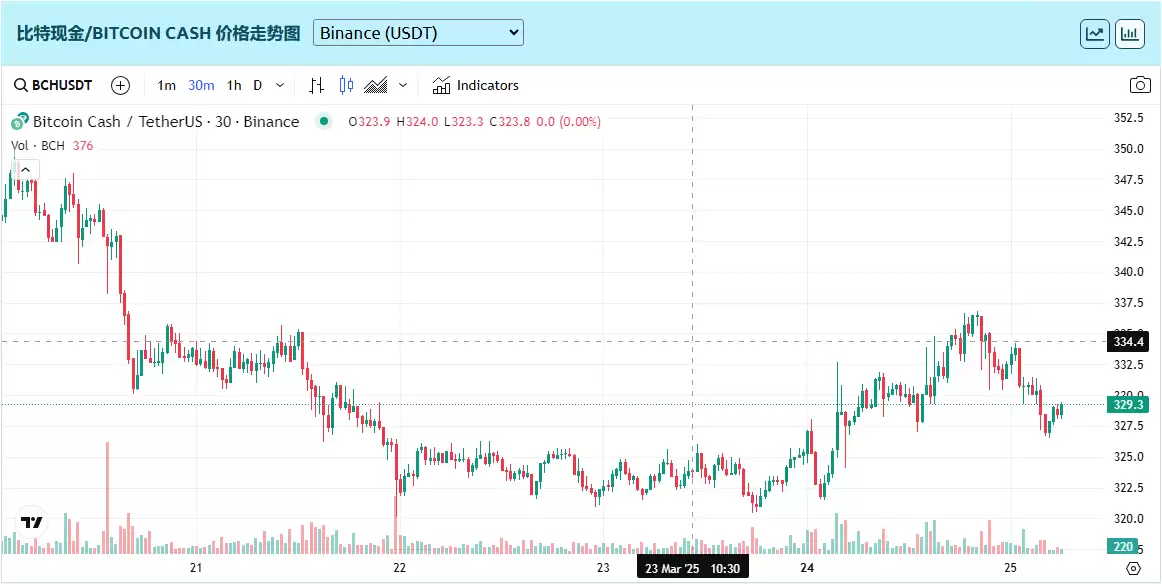Select the column chart icon in the top-right corner
Viewport: 1162px width, 584px height.
(1131, 32)
